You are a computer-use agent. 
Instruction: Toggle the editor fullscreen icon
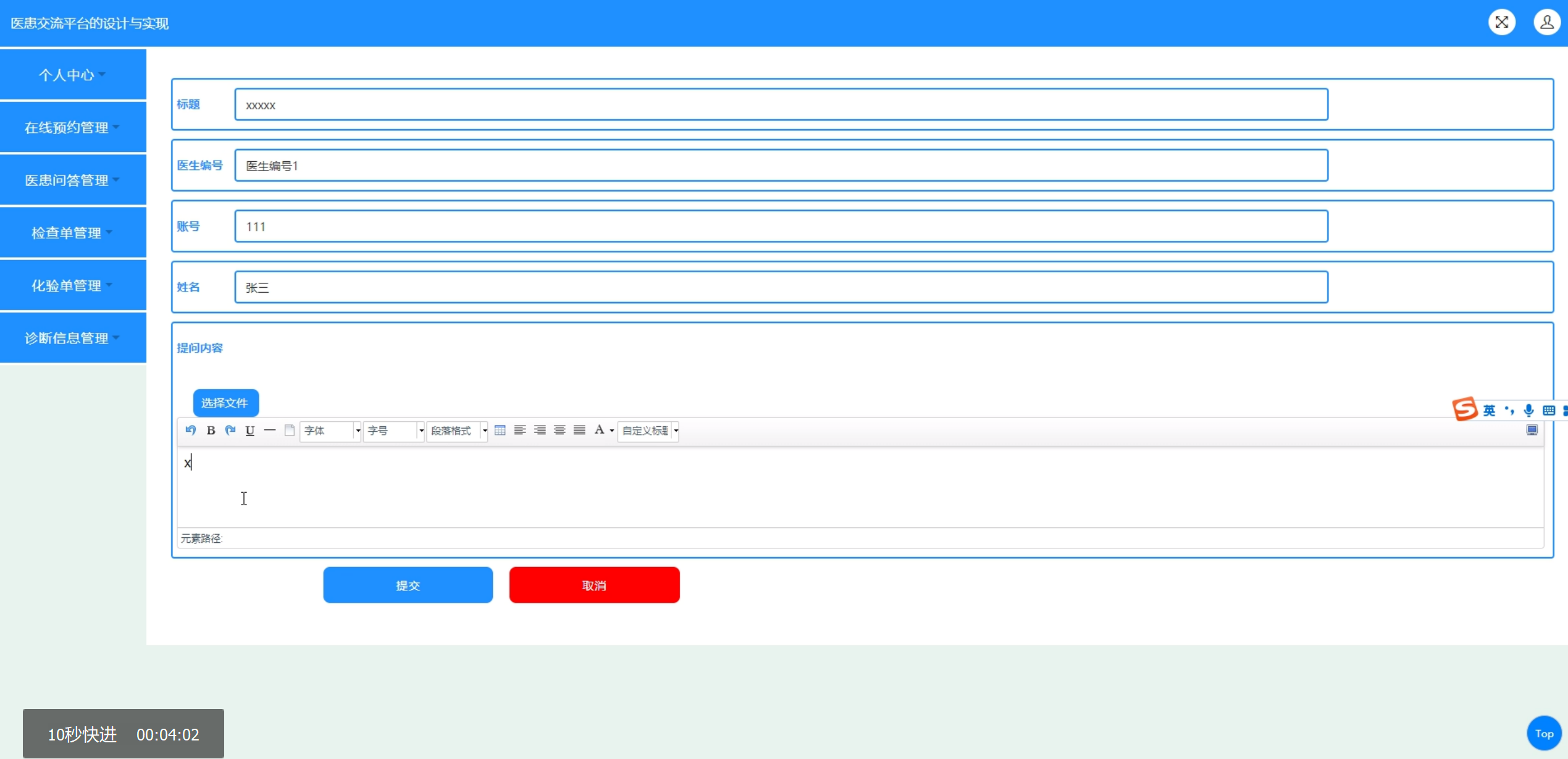[1532, 430]
